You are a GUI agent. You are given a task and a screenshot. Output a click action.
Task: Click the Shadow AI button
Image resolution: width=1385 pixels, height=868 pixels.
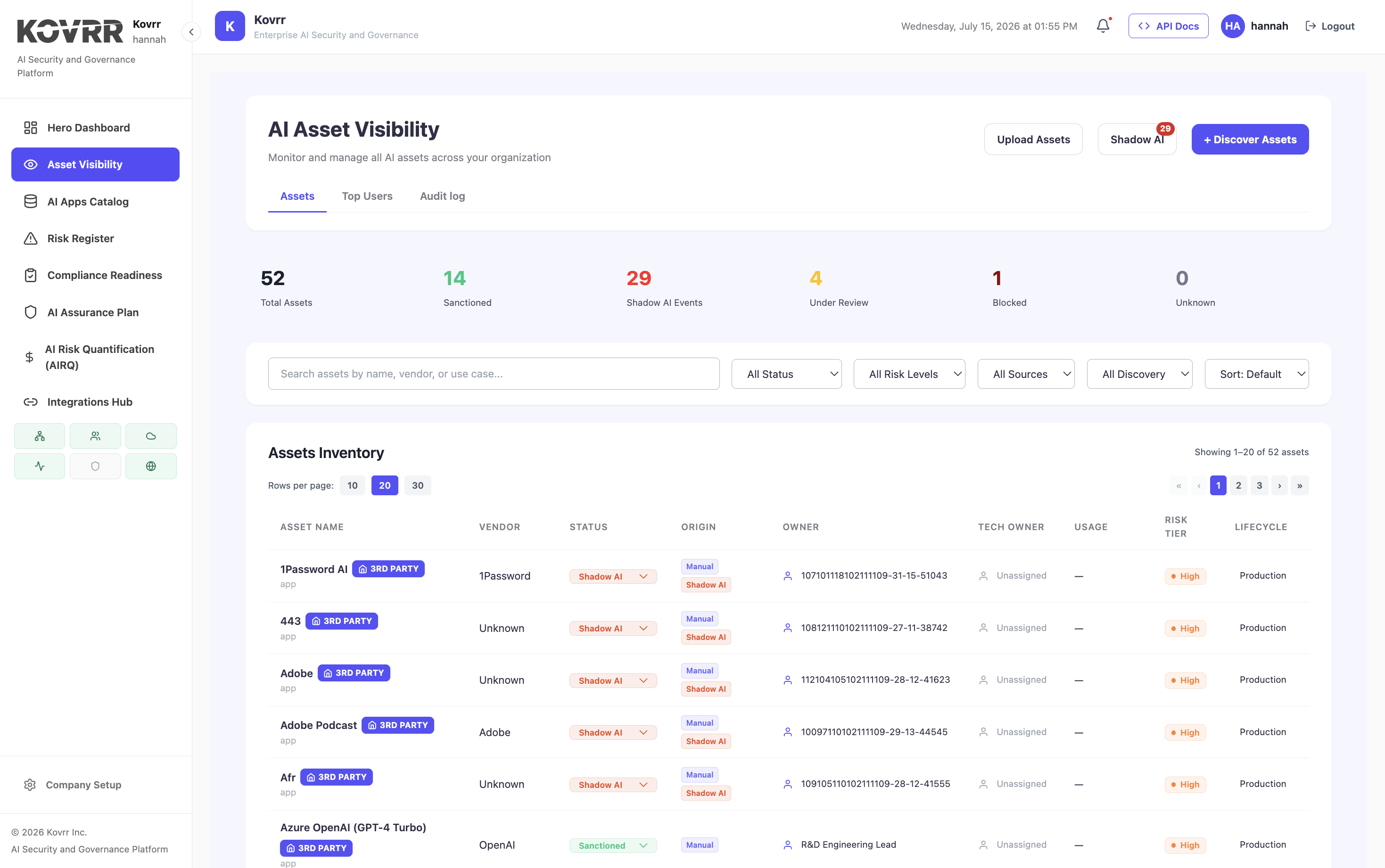pos(1137,139)
